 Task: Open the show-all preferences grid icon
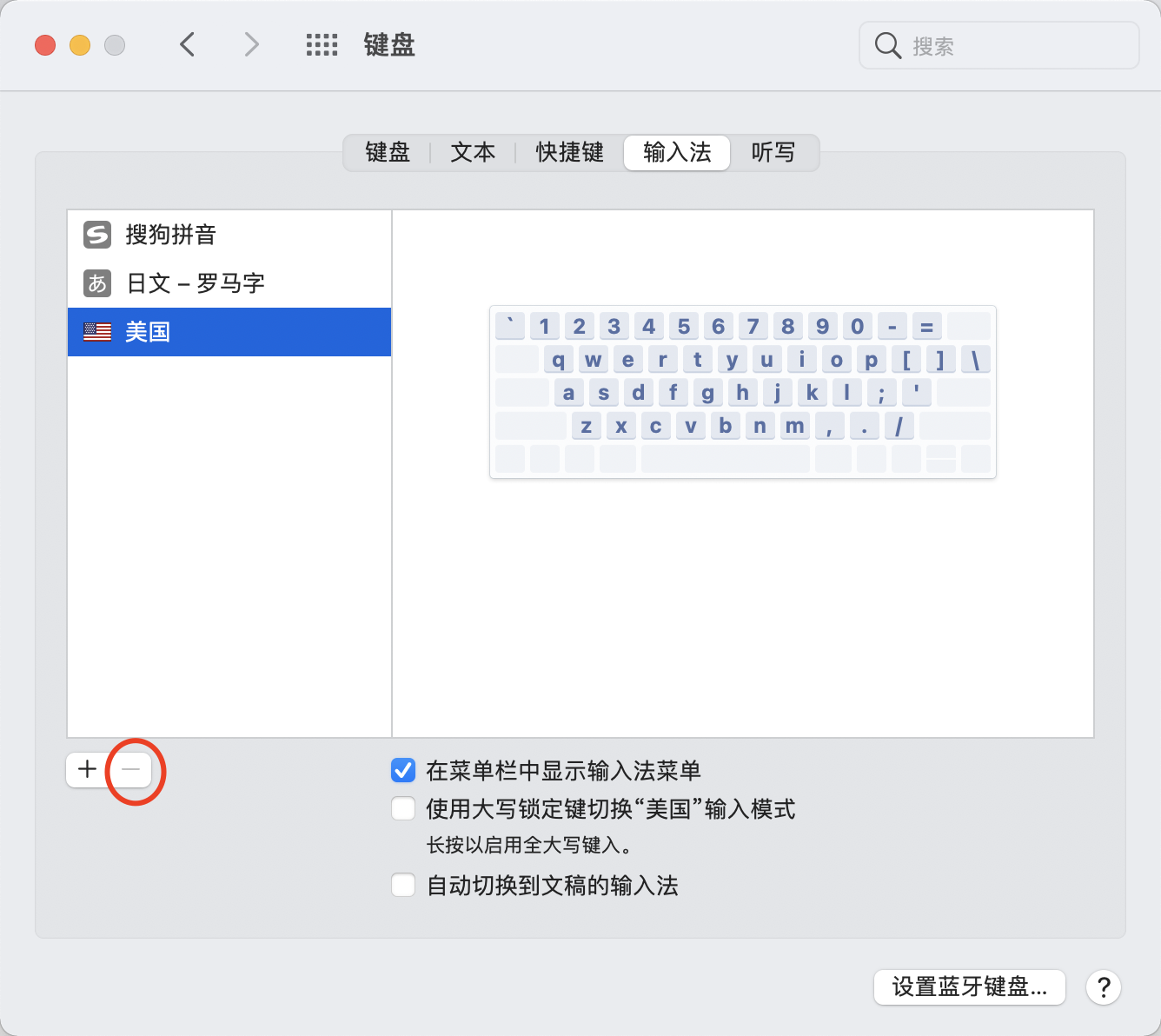point(322,45)
